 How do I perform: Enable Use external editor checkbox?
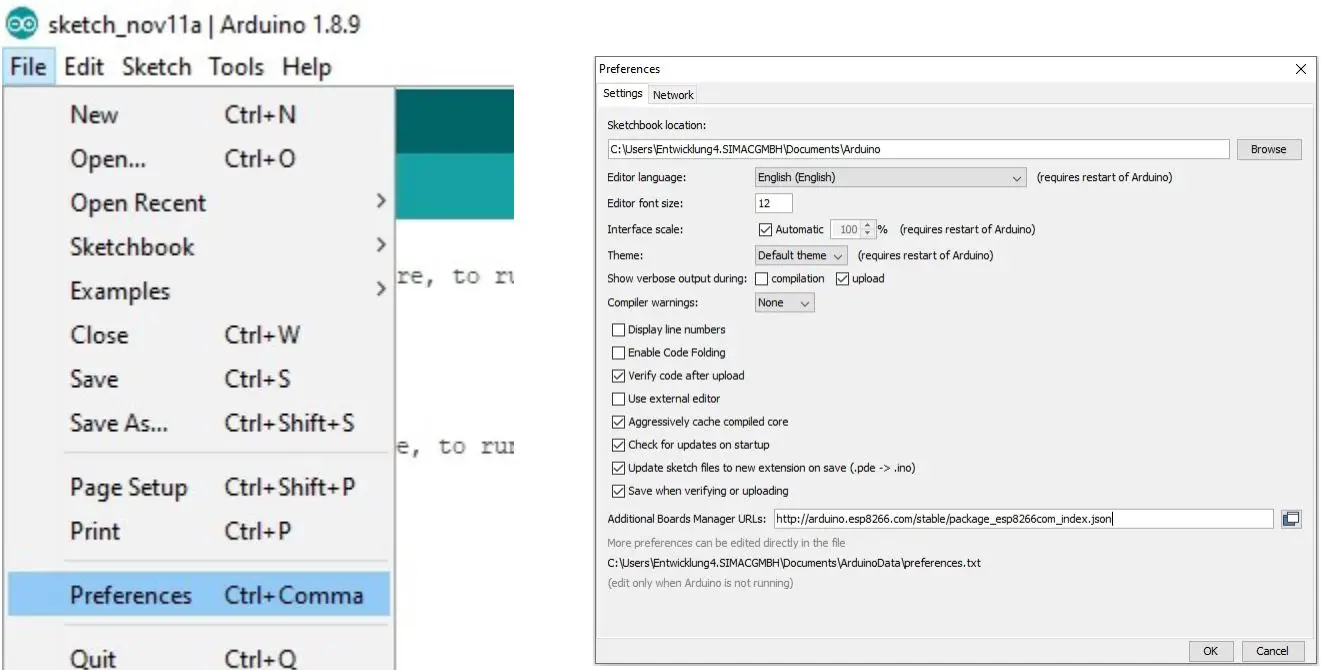tap(618, 399)
